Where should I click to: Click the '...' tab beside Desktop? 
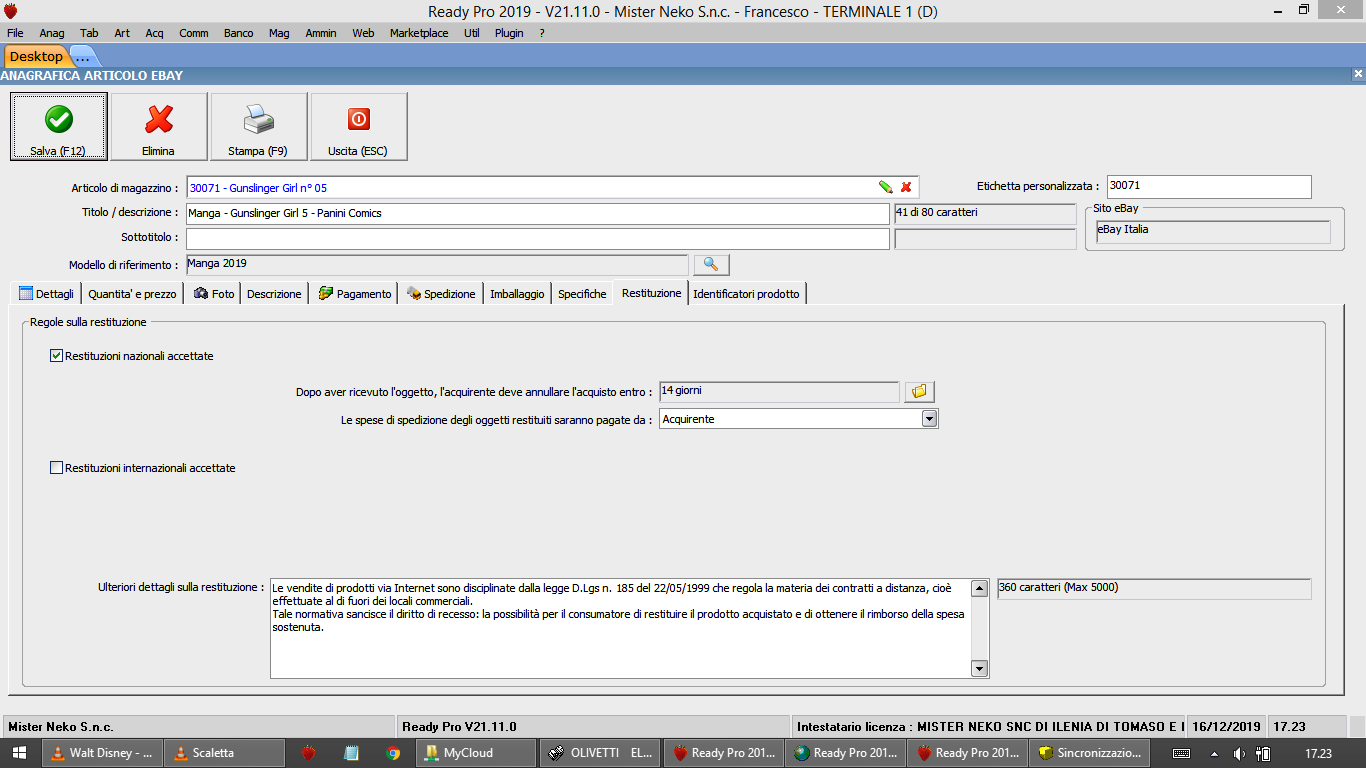[83, 57]
